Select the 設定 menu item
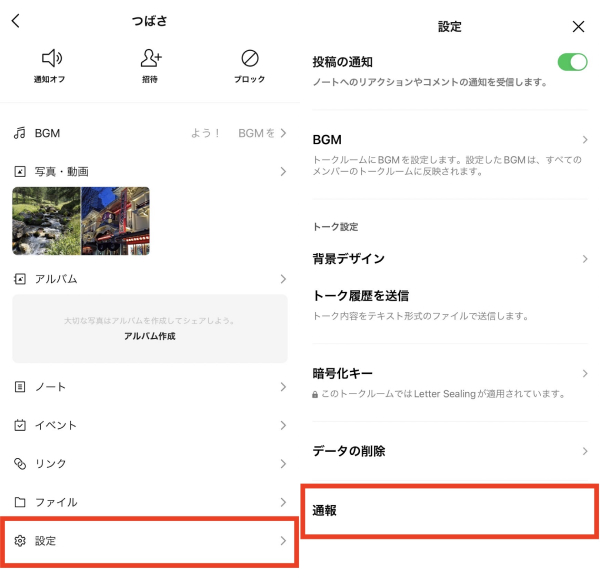The width and height of the screenshot is (600, 578). pos(150,541)
